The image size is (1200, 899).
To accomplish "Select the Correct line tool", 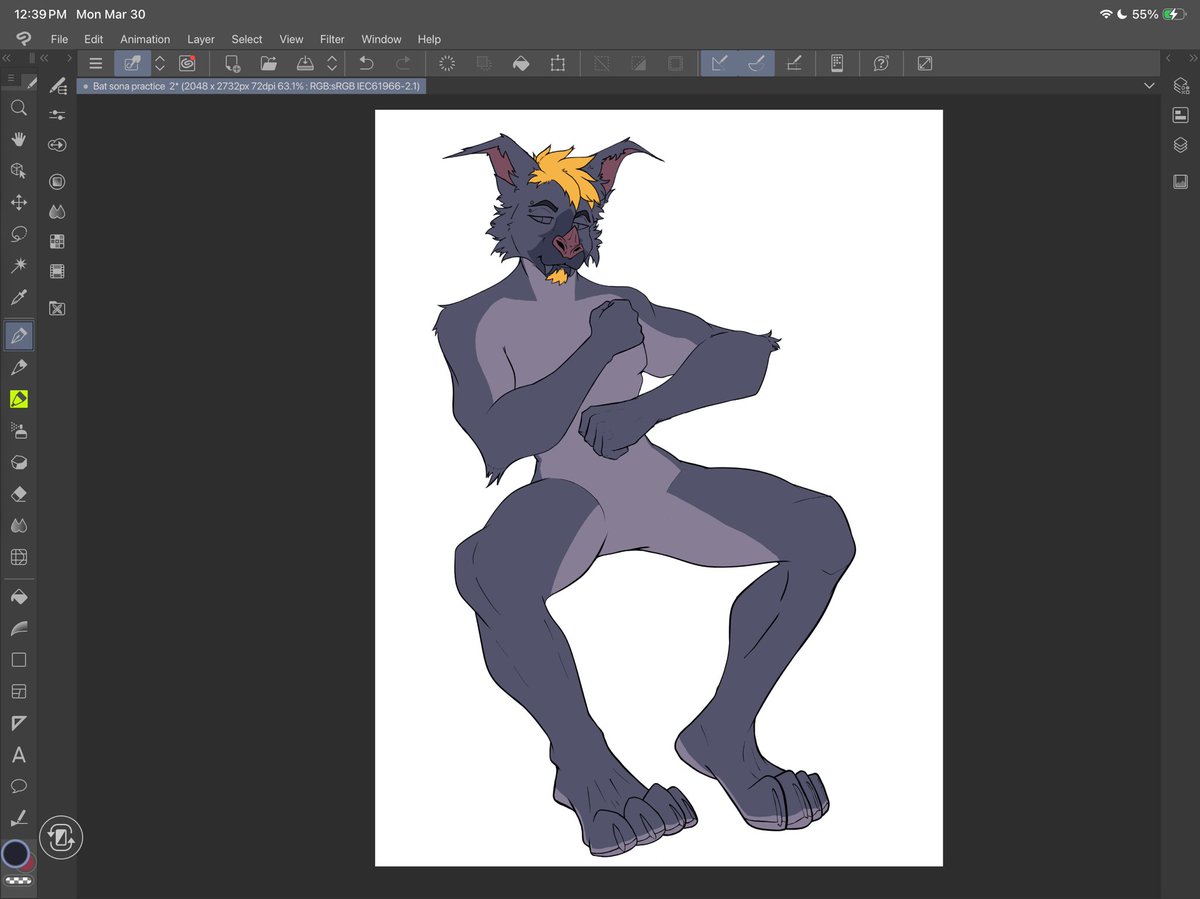I will point(18,818).
